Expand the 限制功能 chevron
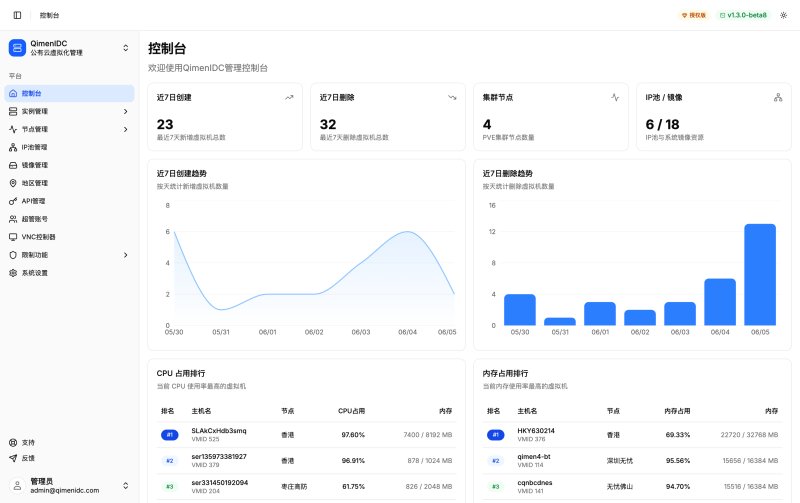800x503 pixels. tap(126, 255)
